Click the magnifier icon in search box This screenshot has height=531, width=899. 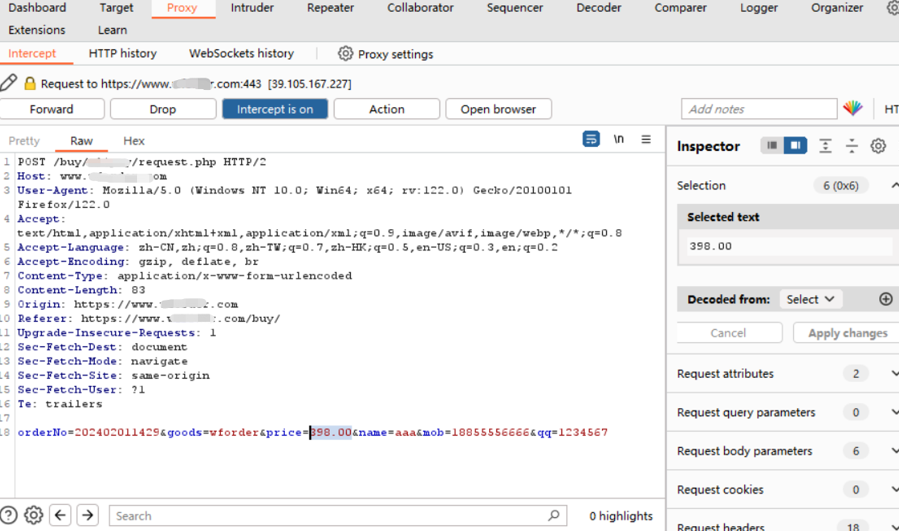click(554, 515)
